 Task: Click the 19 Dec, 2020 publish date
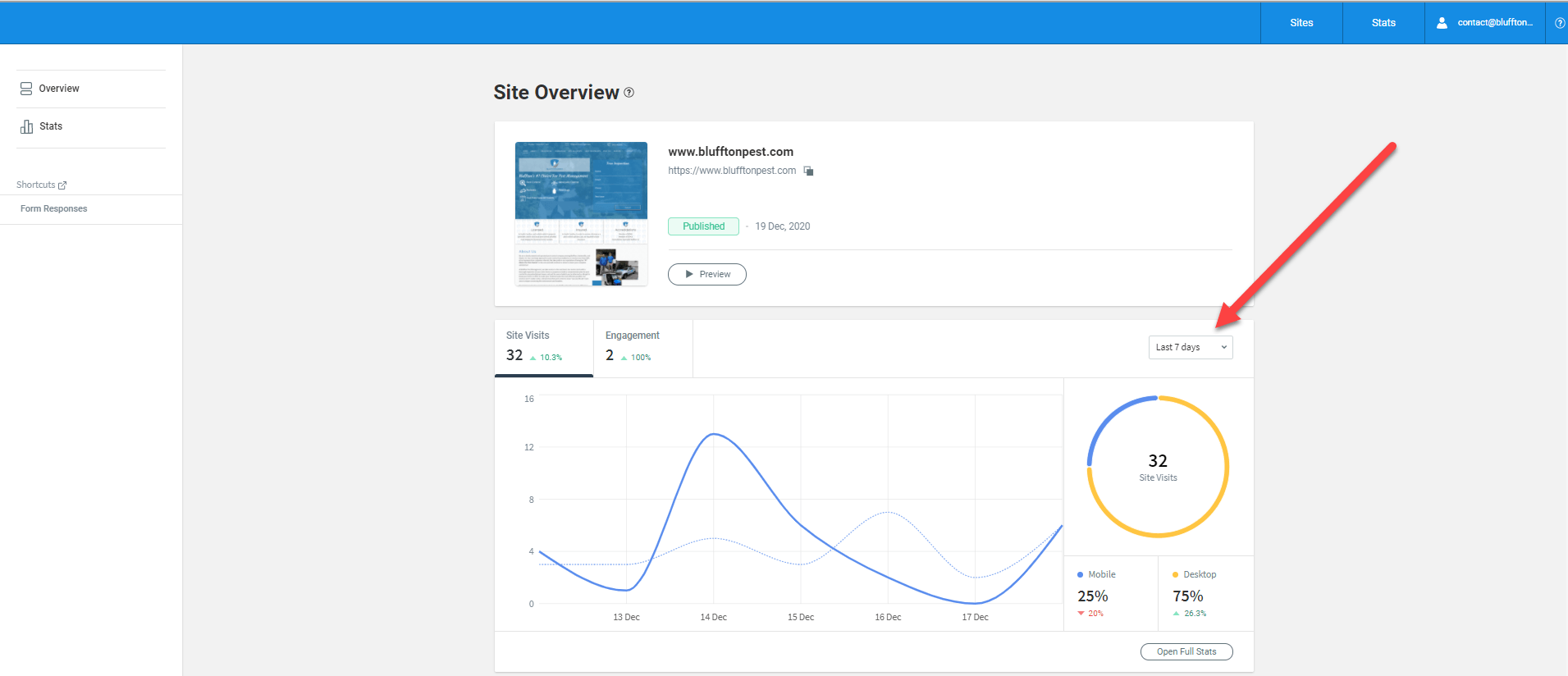pos(783,226)
